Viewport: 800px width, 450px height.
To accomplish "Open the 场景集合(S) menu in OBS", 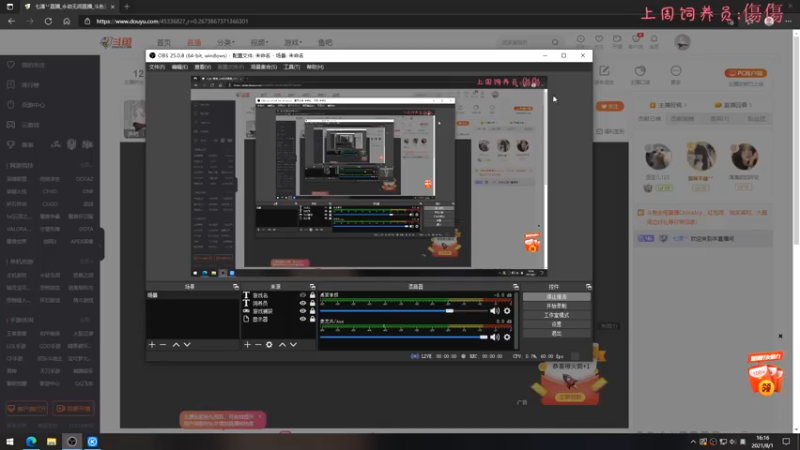I will pyautogui.click(x=264, y=67).
